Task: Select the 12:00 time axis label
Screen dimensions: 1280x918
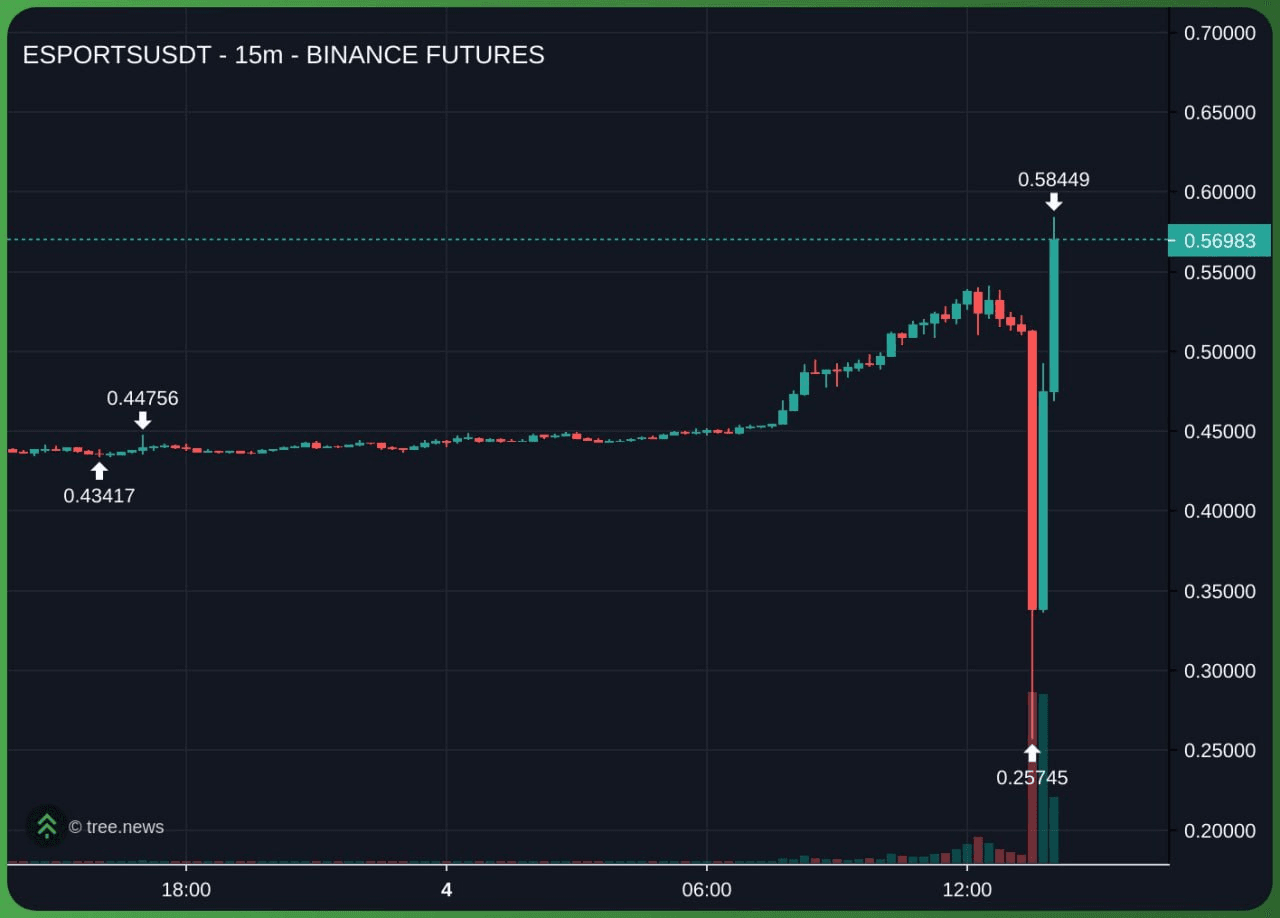Action: pos(967,890)
